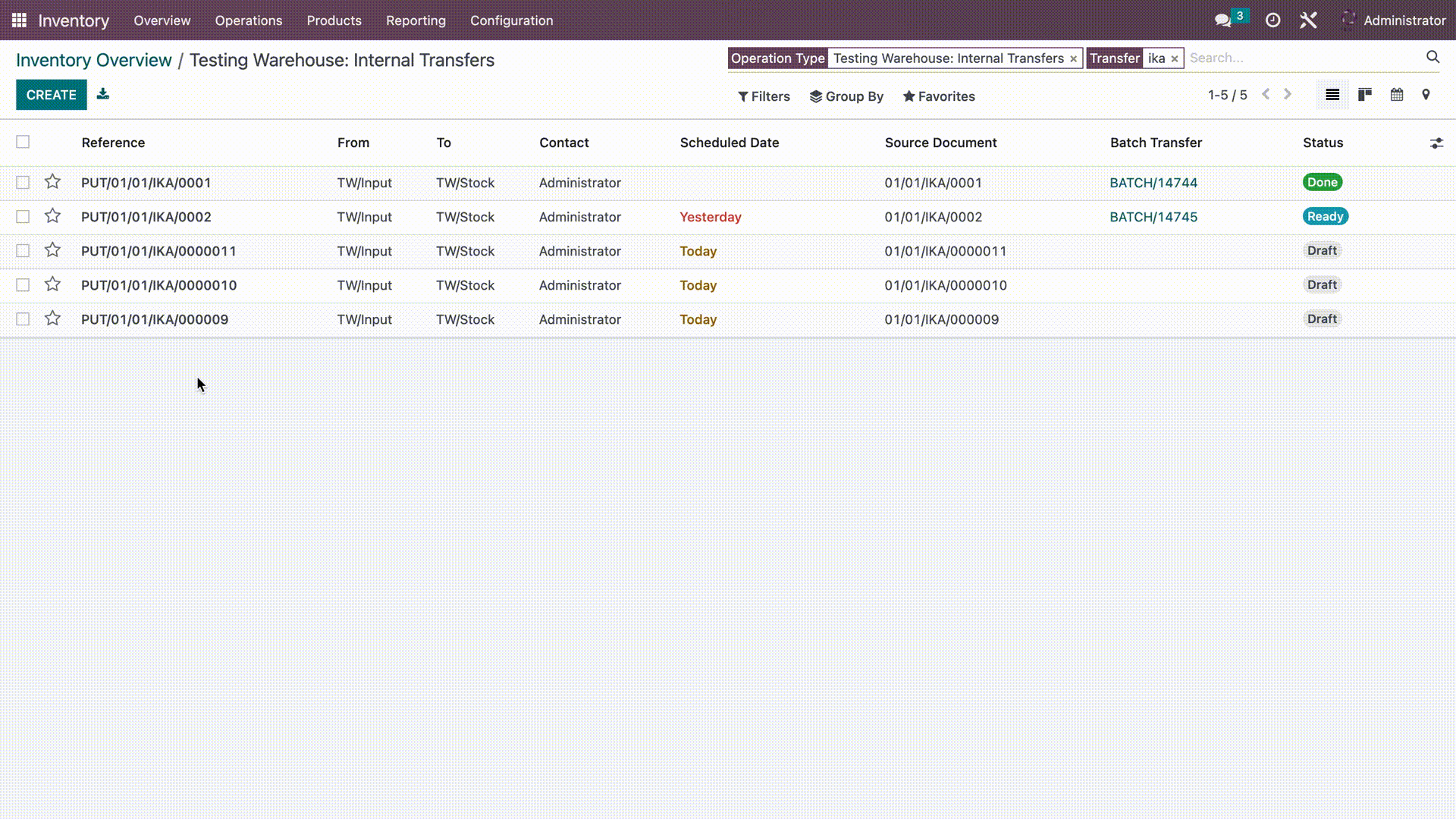Open the Configuration menu

pos(512,20)
